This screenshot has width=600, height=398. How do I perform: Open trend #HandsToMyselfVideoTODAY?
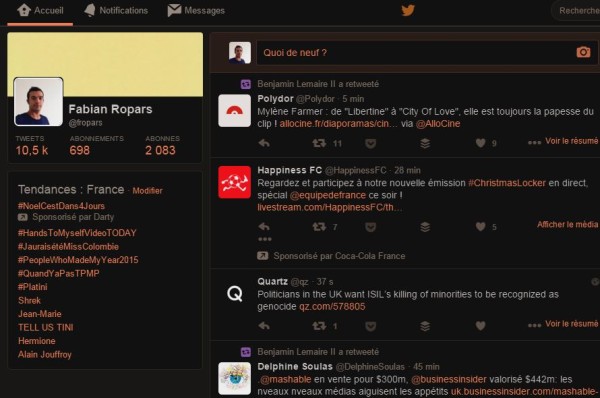pyautogui.click(x=77, y=233)
